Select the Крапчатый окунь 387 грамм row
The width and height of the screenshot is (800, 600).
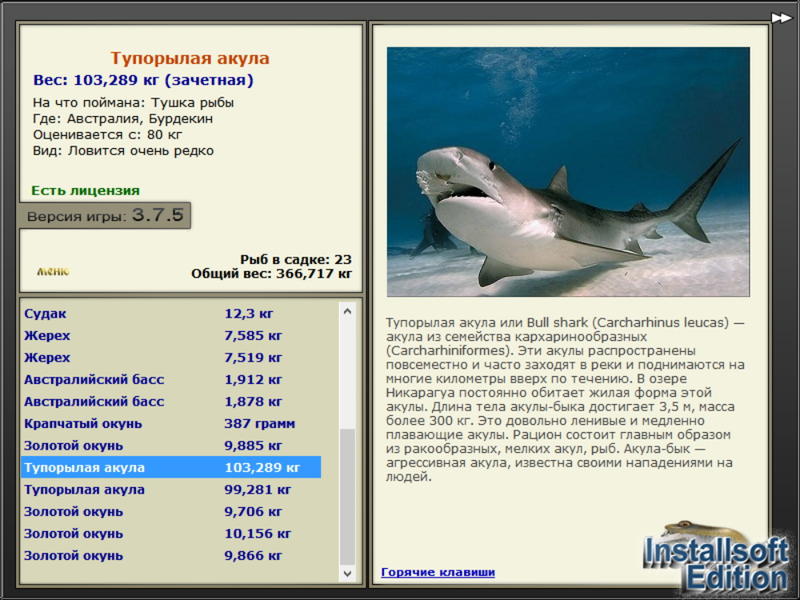coord(171,423)
